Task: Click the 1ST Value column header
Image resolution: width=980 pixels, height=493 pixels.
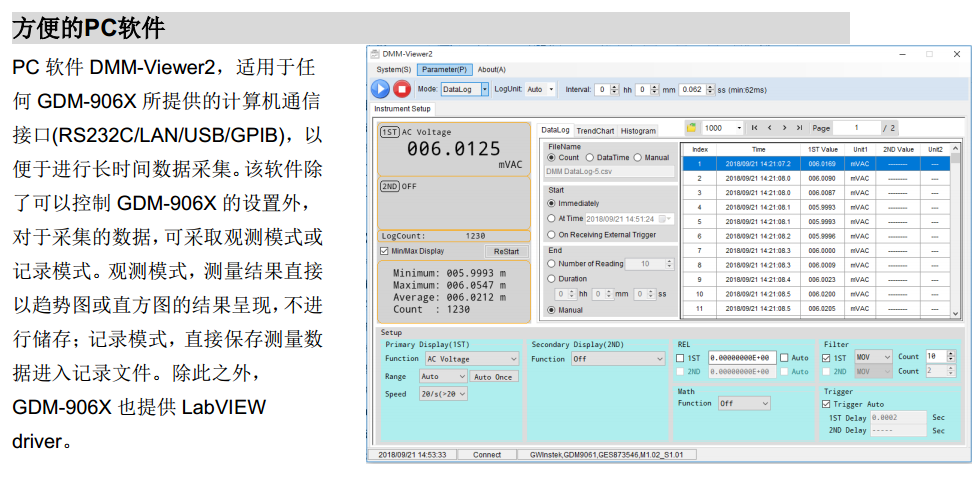Action: click(x=822, y=149)
